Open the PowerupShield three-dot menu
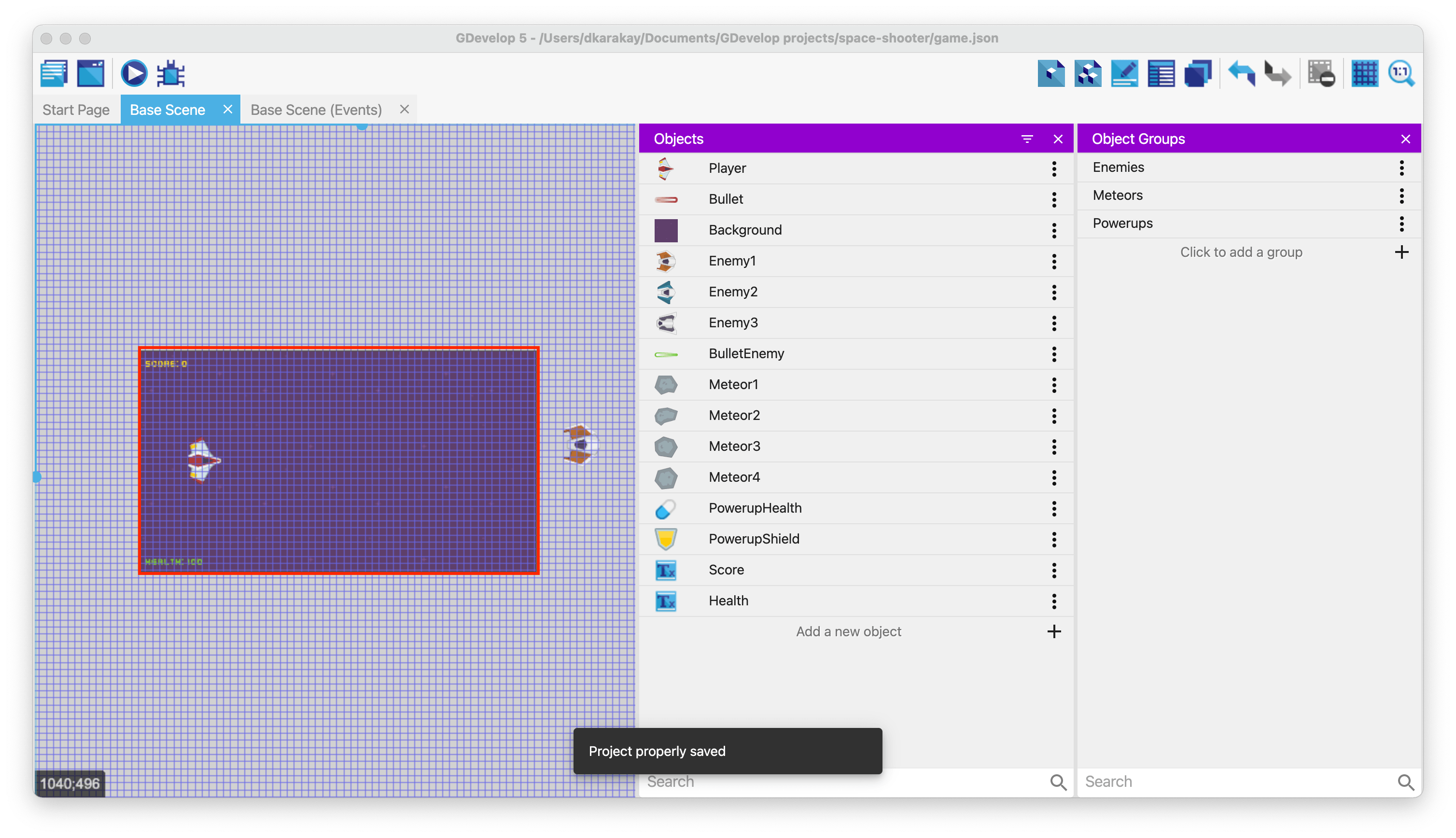Image resolution: width=1456 pixels, height=838 pixels. coord(1054,539)
